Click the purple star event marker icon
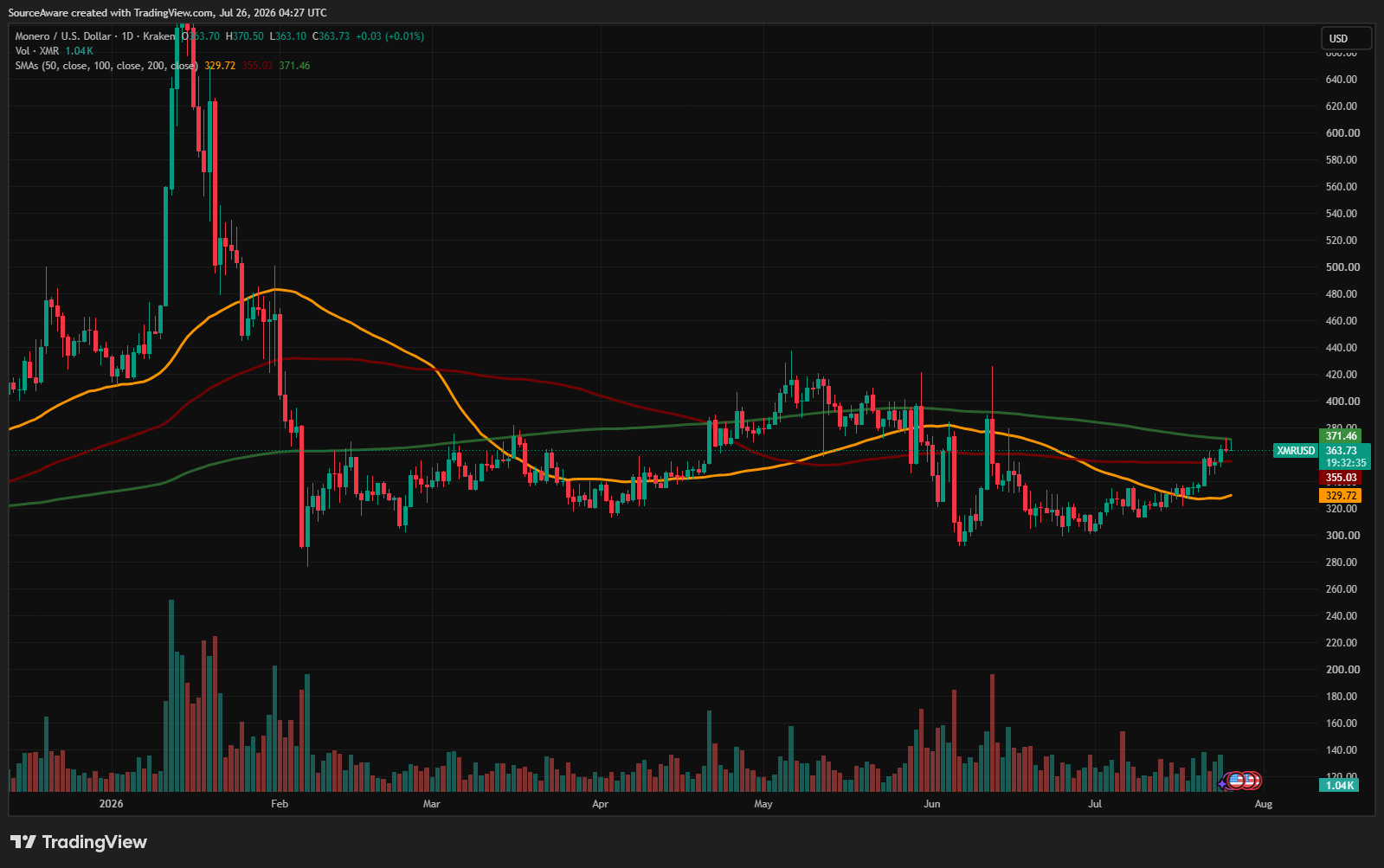Image resolution: width=1384 pixels, height=868 pixels. [1223, 782]
